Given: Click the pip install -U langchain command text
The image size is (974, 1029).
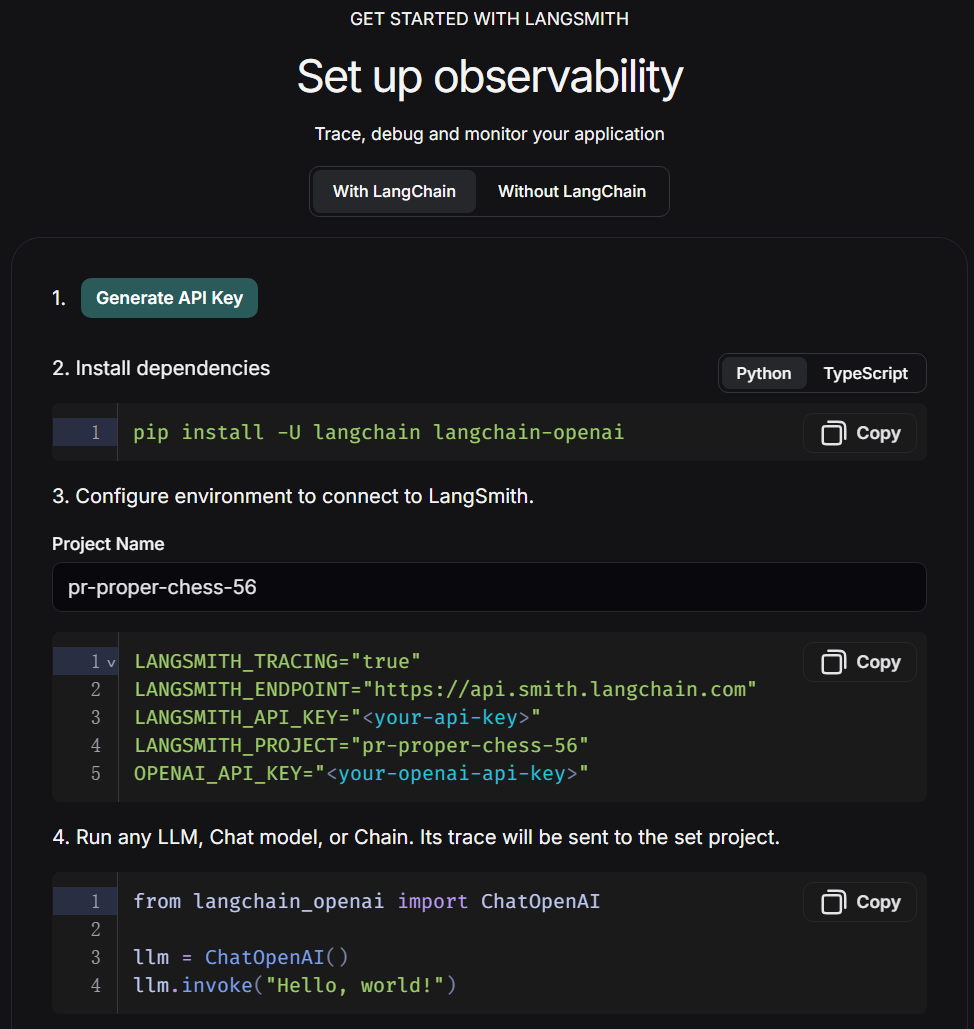Looking at the screenshot, I should [x=379, y=432].
